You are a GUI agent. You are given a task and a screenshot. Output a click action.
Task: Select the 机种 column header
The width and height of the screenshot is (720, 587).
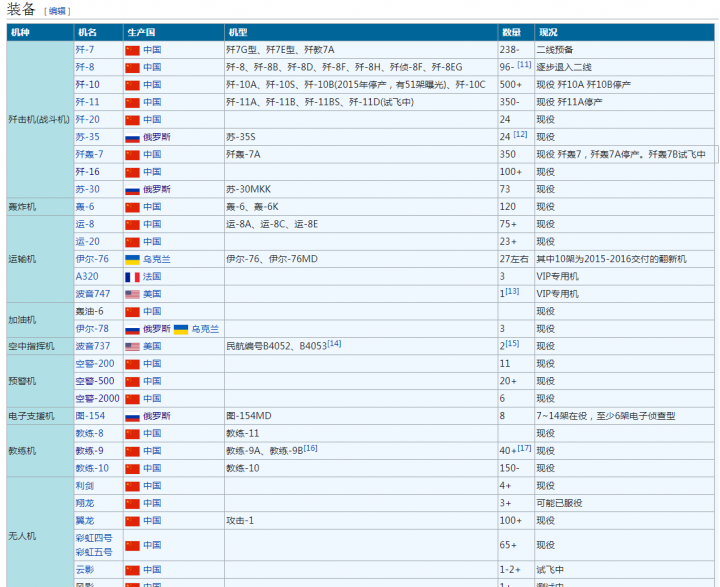click(x=40, y=32)
